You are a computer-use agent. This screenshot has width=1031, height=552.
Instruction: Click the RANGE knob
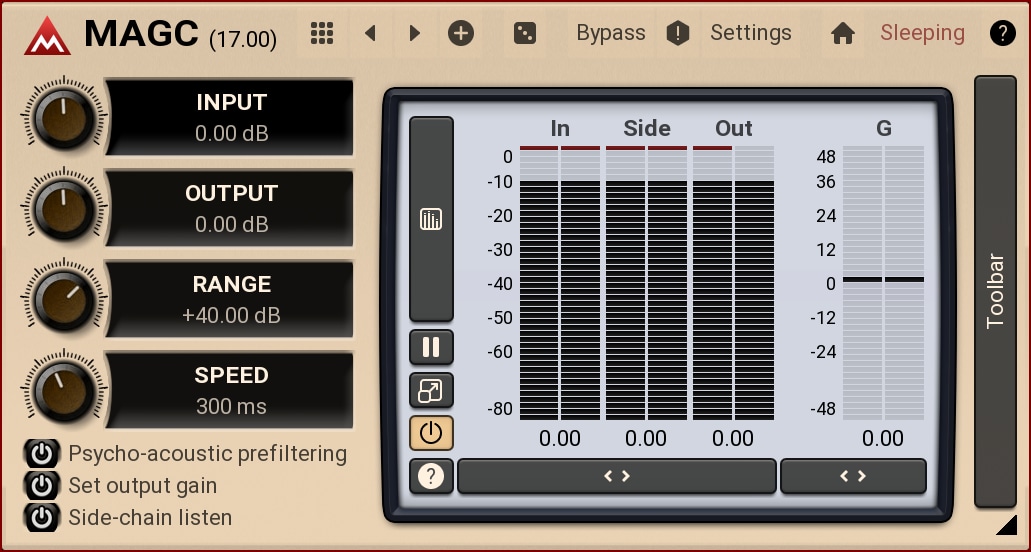pyautogui.click(x=63, y=299)
